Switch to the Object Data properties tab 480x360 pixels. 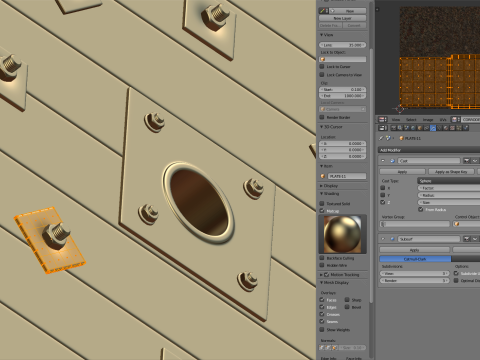tap(439, 128)
